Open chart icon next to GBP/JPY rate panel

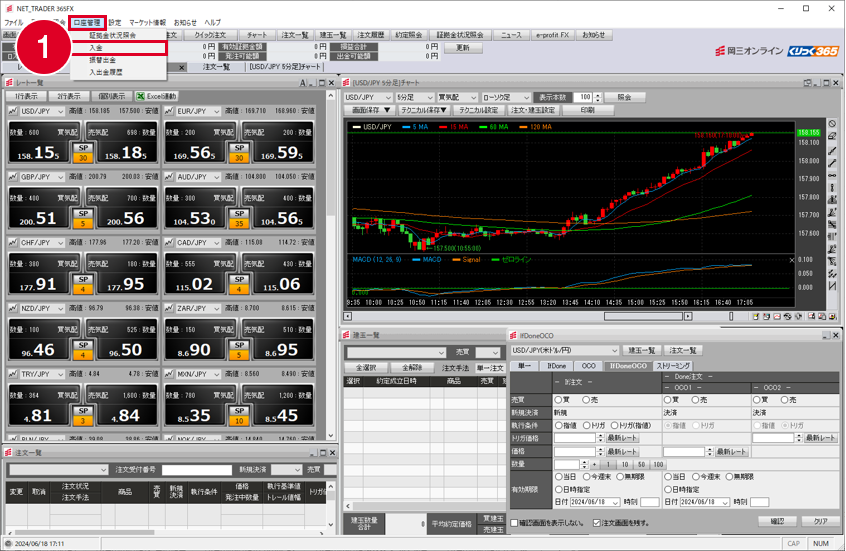[x=13, y=177]
